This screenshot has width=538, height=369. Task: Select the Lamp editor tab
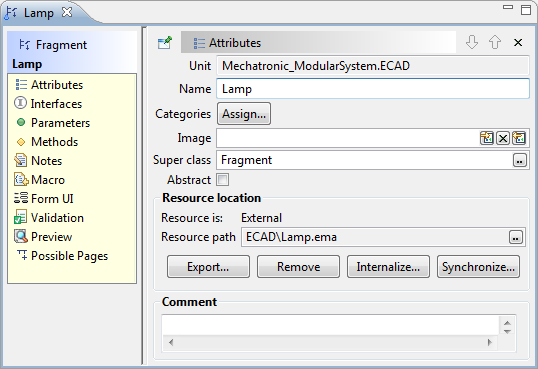click(x=38, y=13)
